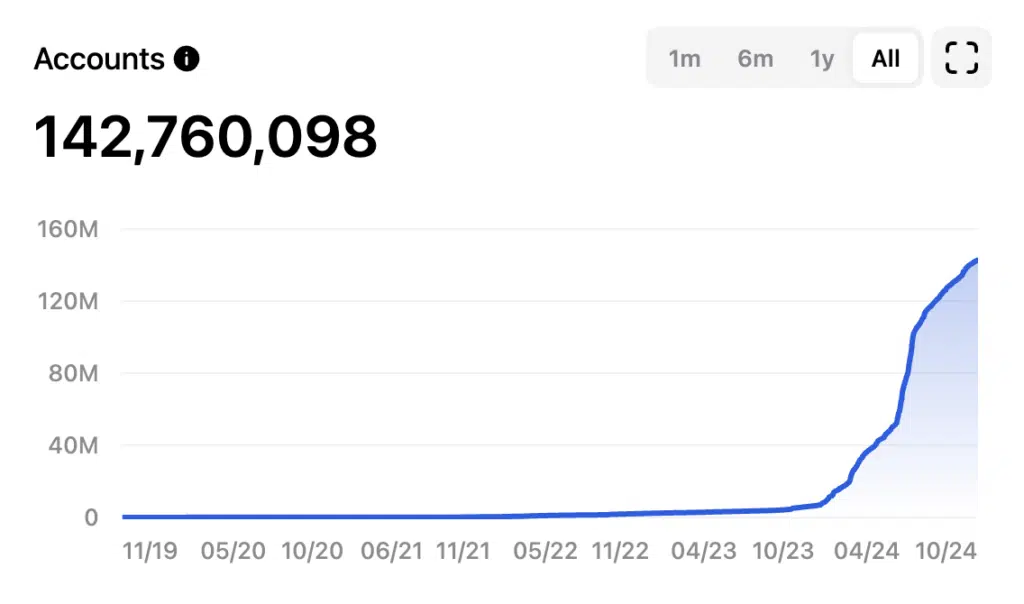Click the Accounts info icon
This screenshot has width=1024, height=604.
pos(186,59)
